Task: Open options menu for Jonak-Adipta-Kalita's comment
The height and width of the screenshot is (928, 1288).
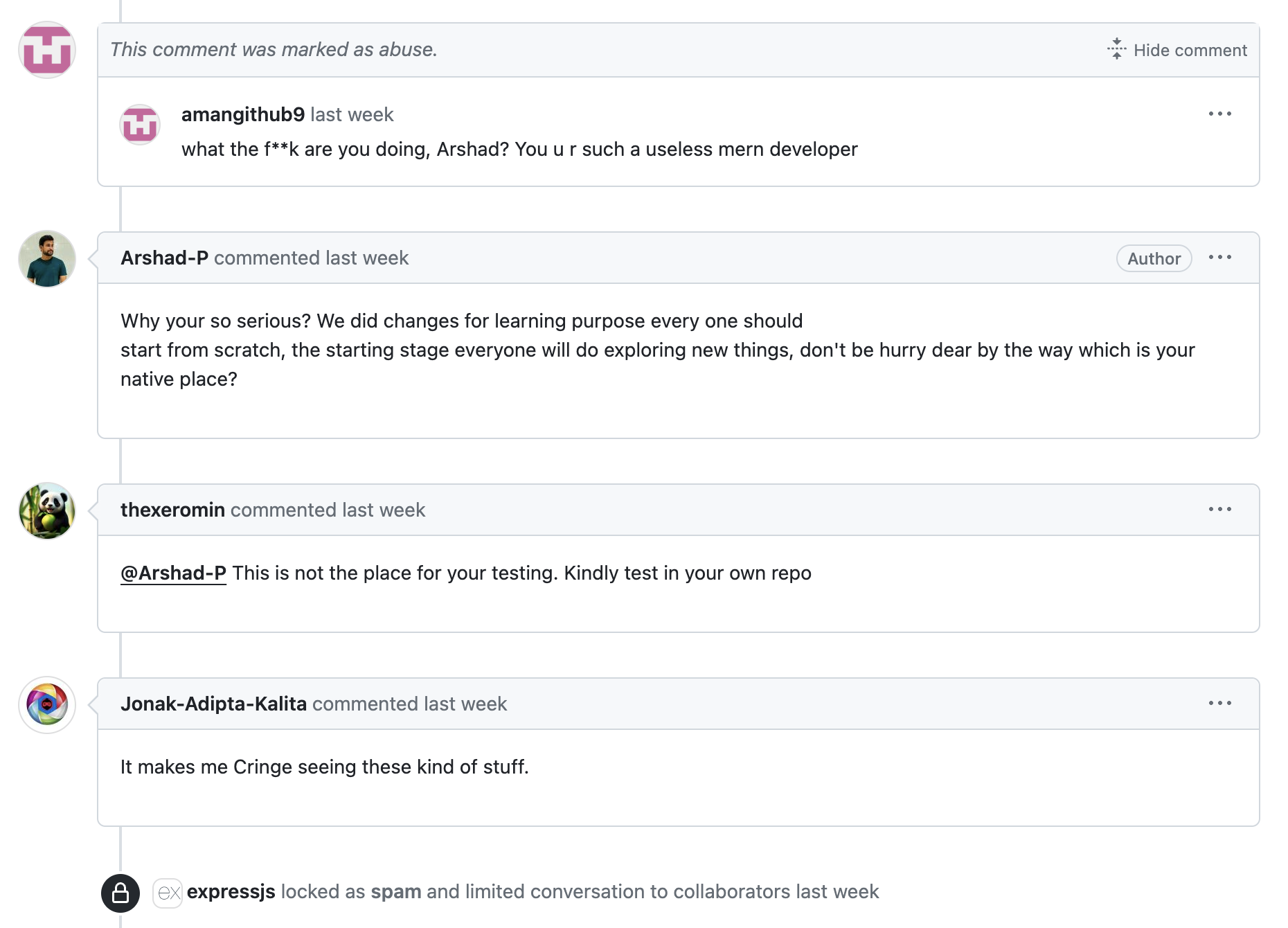Action: pos(1219,704)
